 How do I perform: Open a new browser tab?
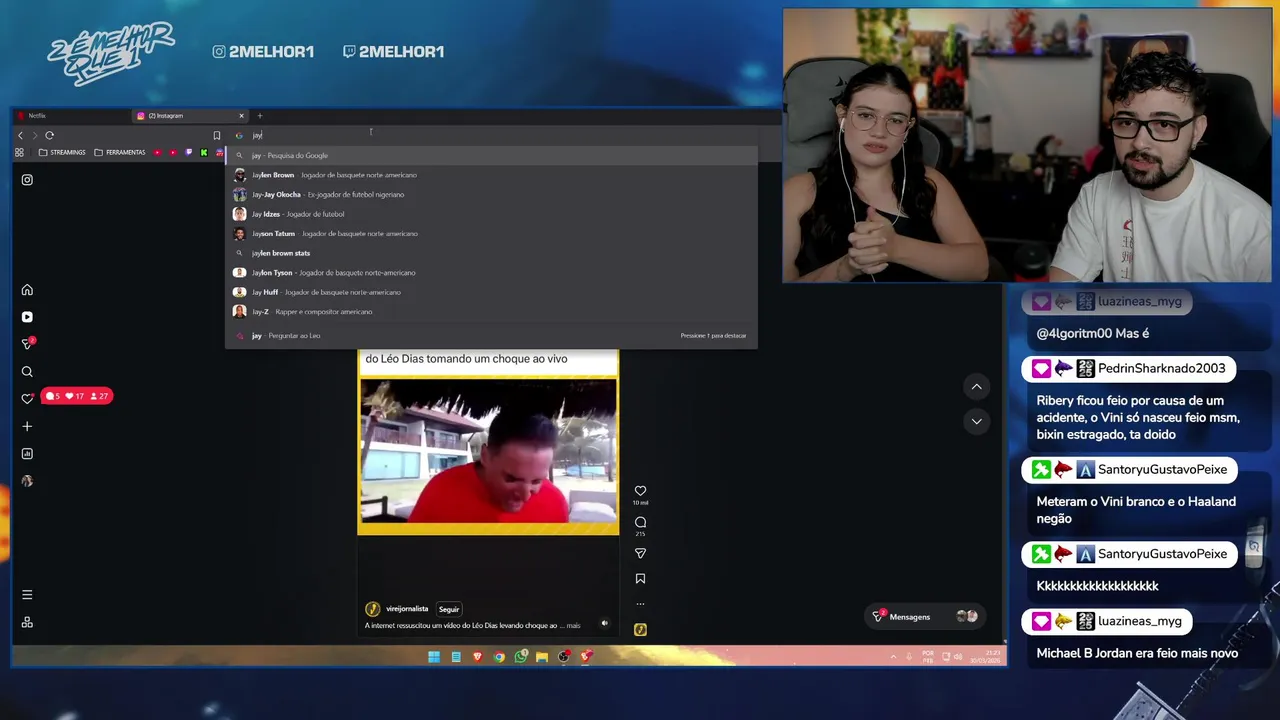259,116
